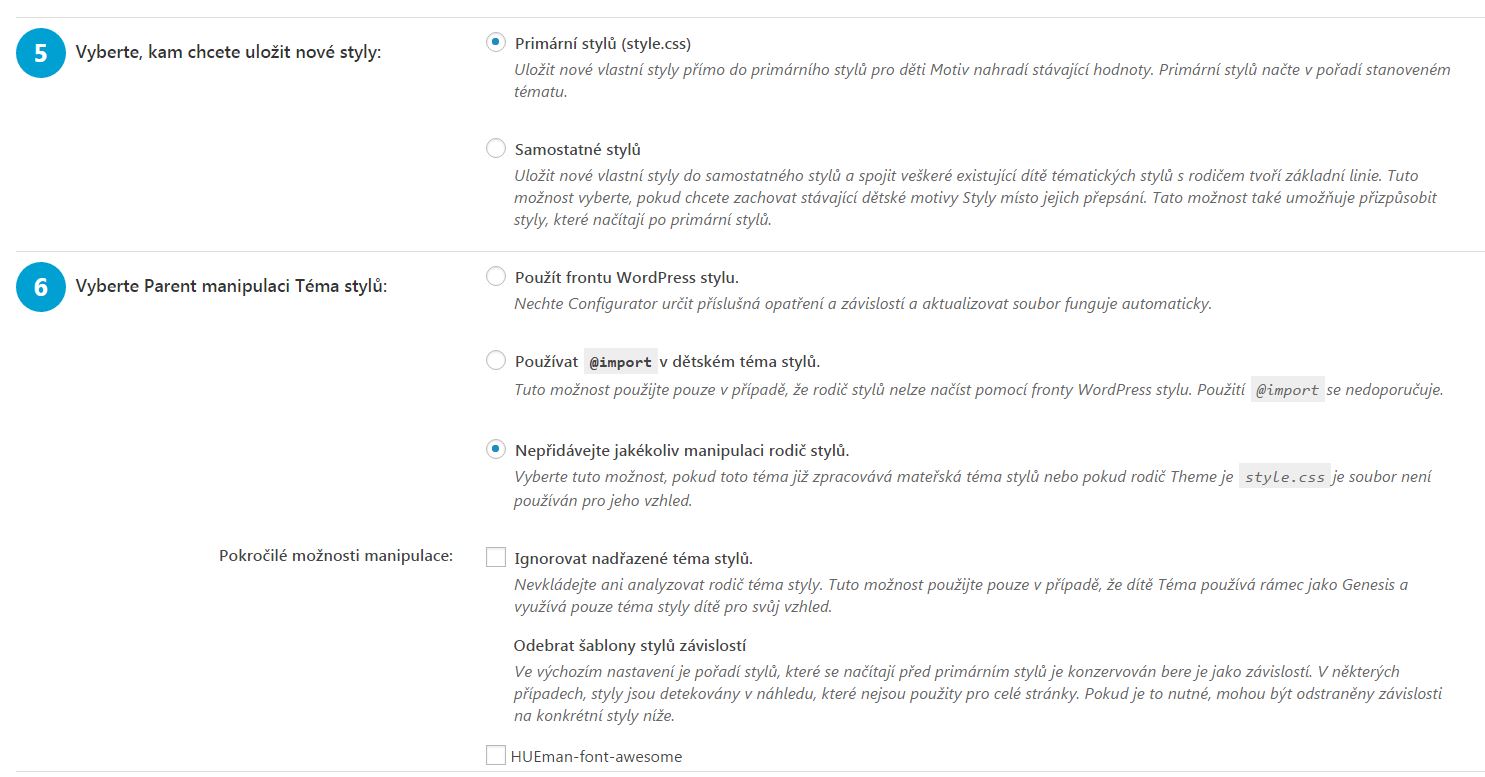Click the Použít frontu WordPress stylu label
Screen dimensions: 1485x777
click(x=626, y=277)
